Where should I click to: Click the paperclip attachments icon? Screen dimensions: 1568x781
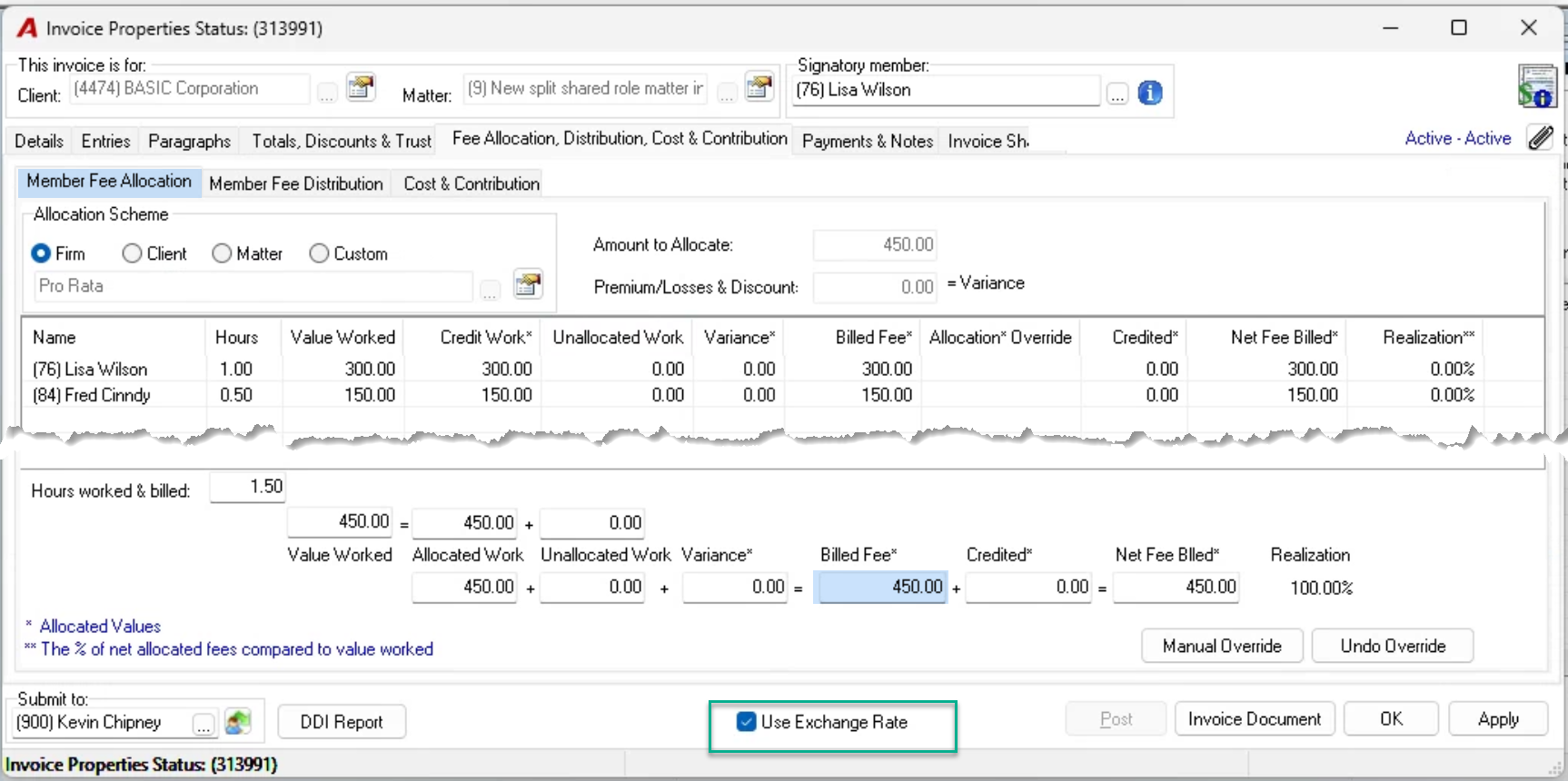1540,138
